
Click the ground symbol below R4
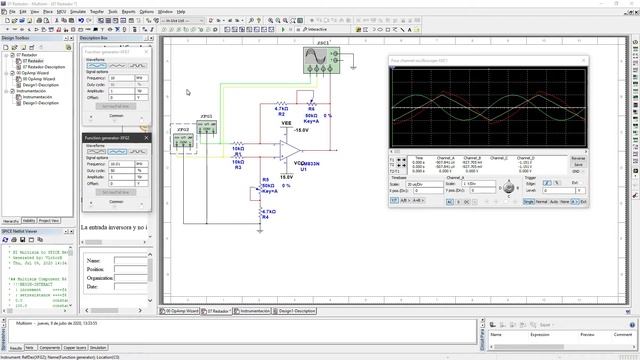click(260, 231)
